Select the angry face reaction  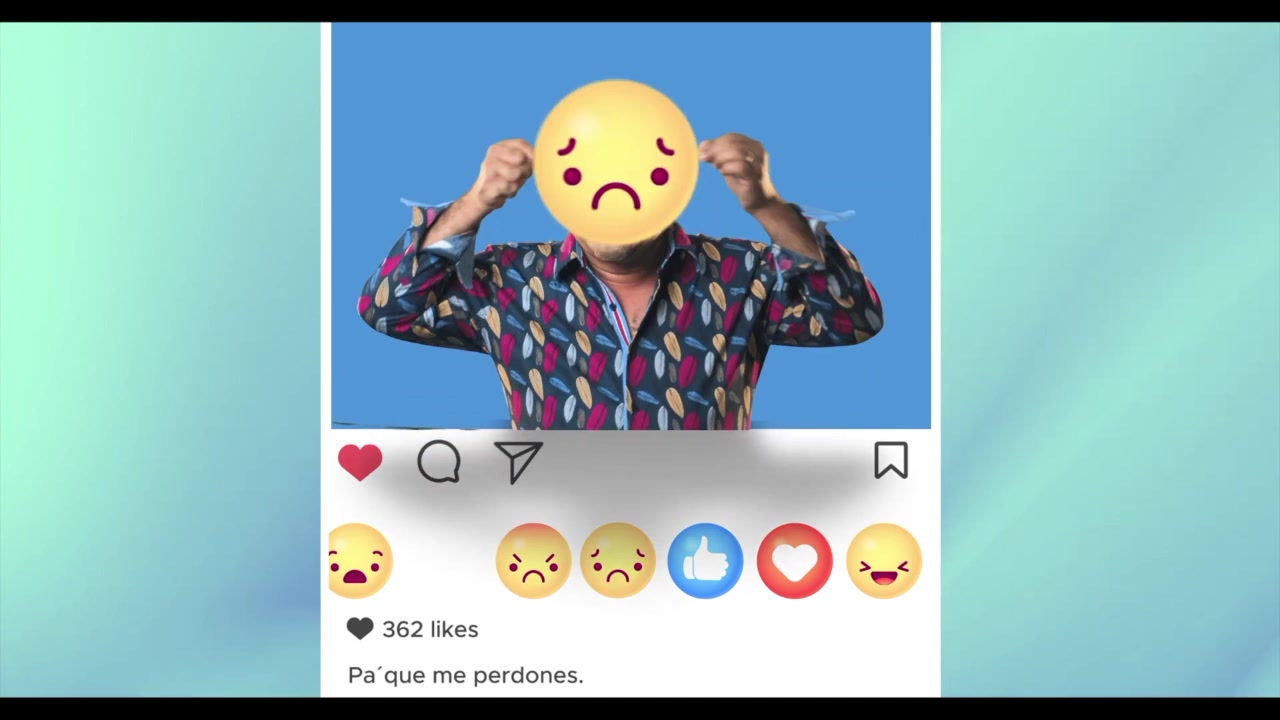click(533, 561)
